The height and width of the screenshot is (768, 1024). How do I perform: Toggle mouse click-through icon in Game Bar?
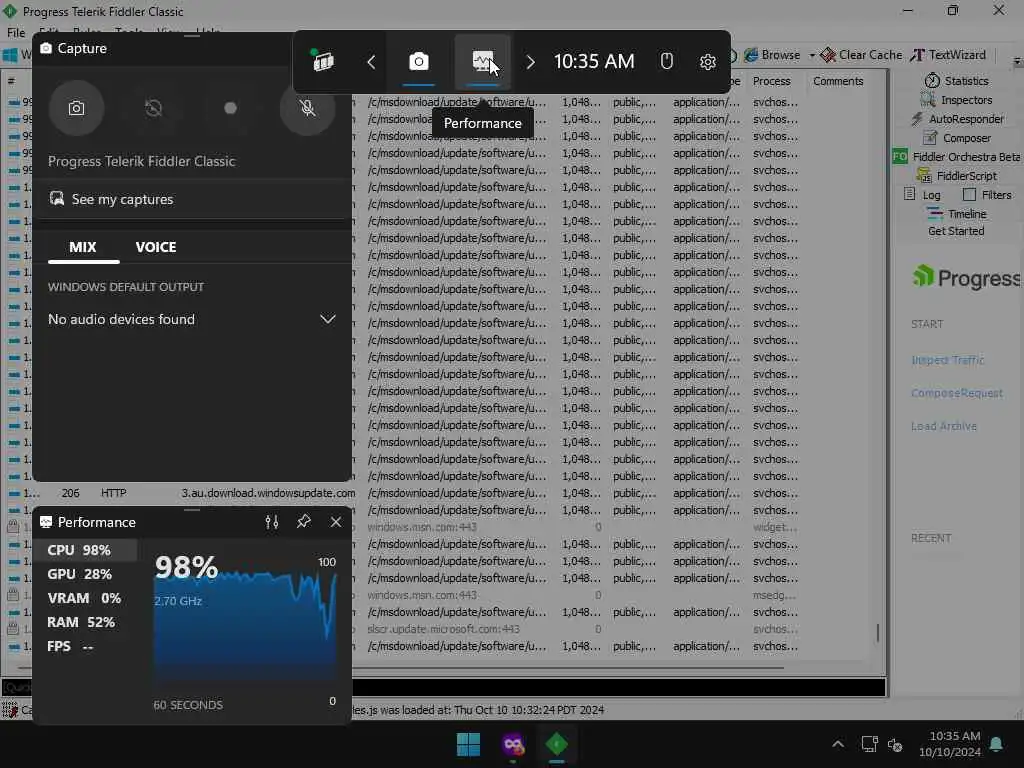click(x=666, y=61)
